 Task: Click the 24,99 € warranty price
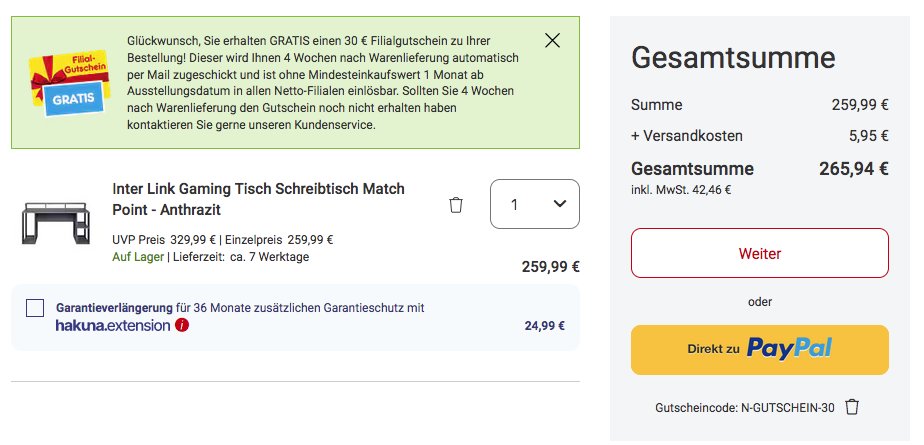click(x=544, y=326)
